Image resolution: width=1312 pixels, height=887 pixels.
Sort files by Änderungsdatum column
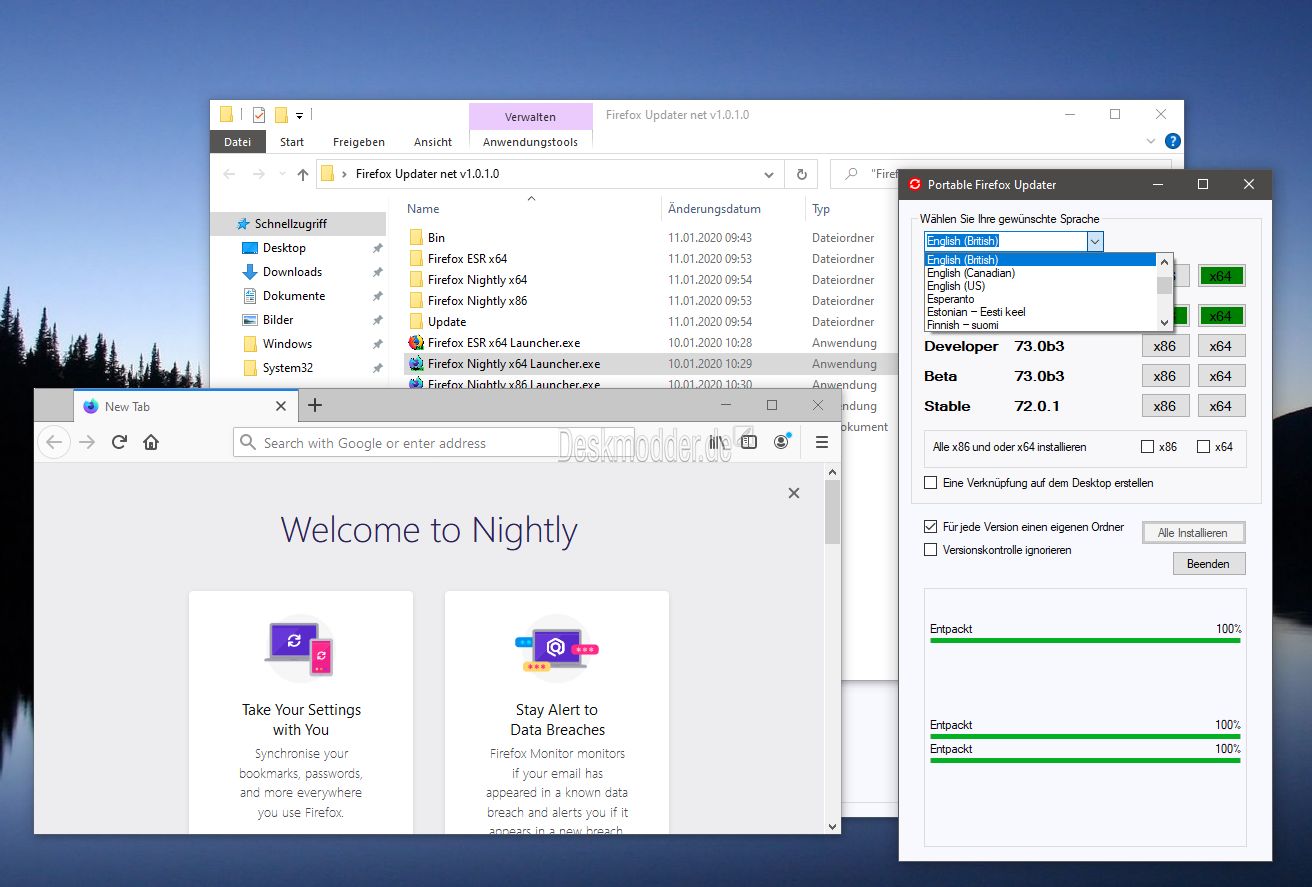(714, 209)
